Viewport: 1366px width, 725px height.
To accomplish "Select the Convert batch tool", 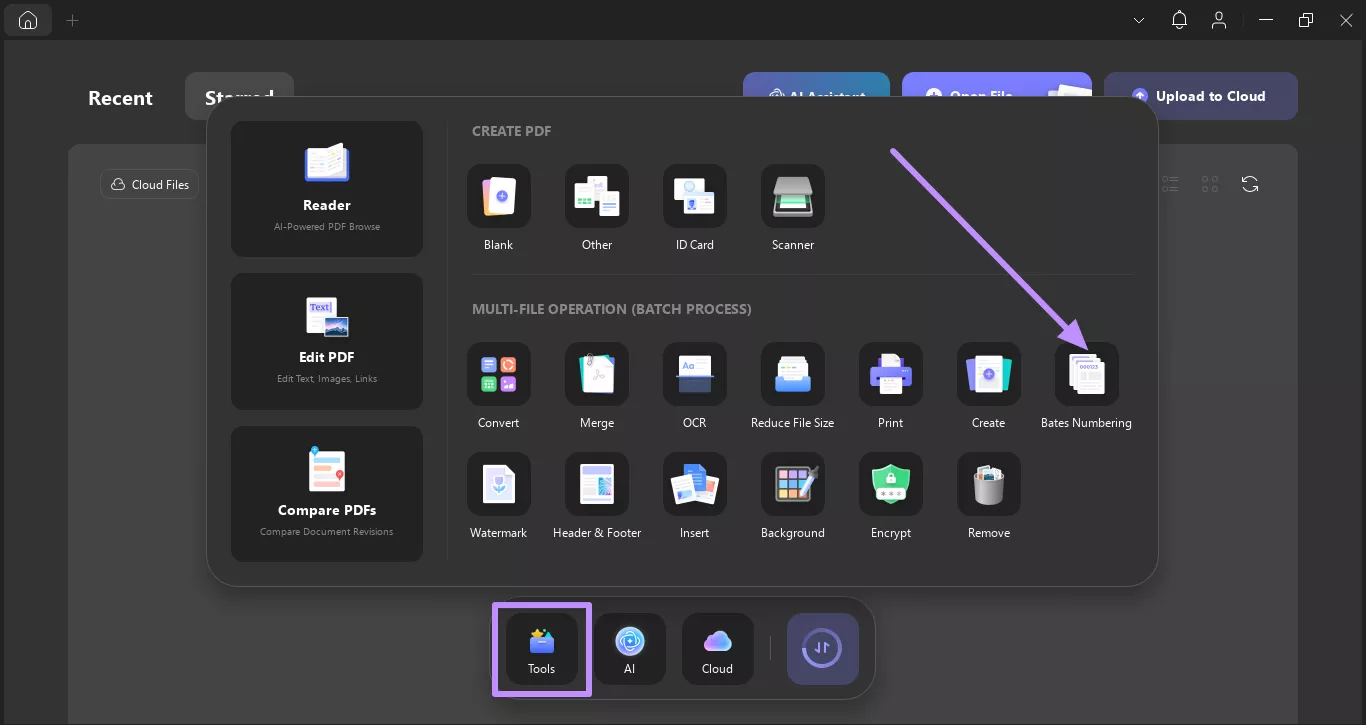I will (x=498, y=375).
